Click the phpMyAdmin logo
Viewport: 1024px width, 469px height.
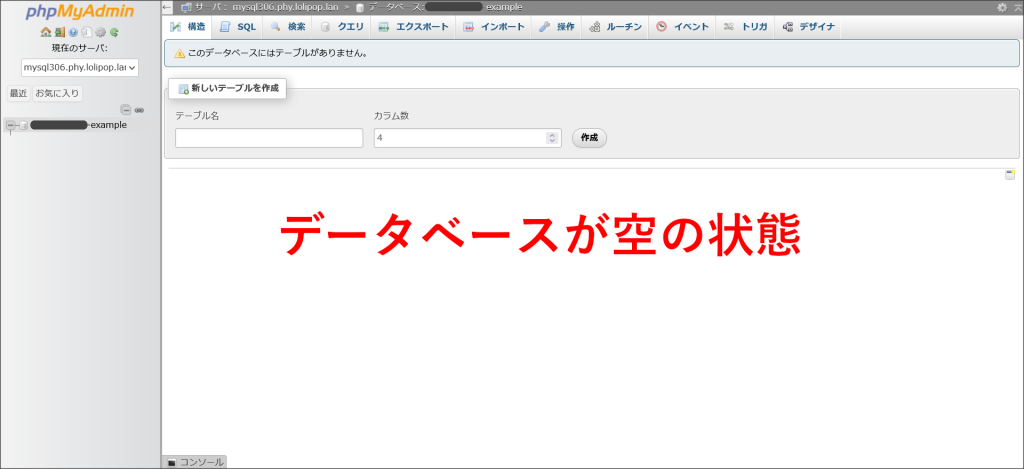(80, 12)
